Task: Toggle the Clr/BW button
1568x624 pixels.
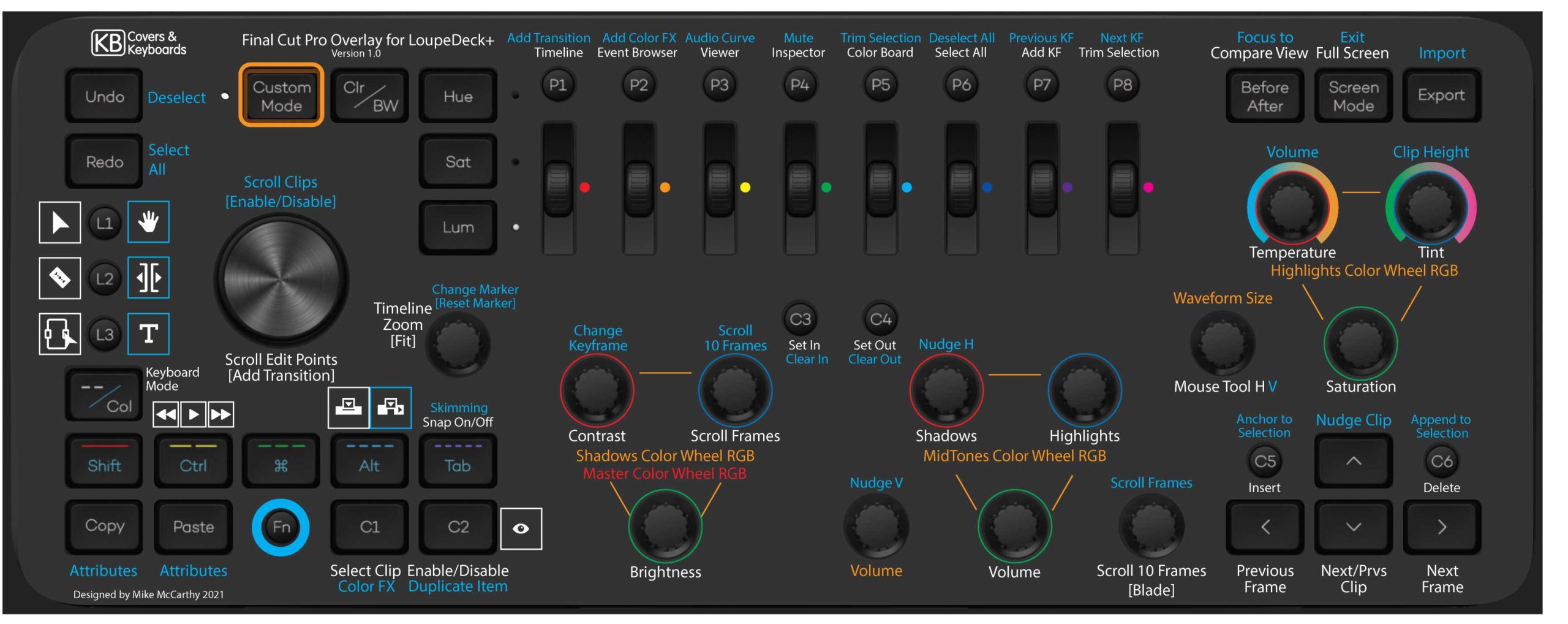Action: tap(370, 96)
